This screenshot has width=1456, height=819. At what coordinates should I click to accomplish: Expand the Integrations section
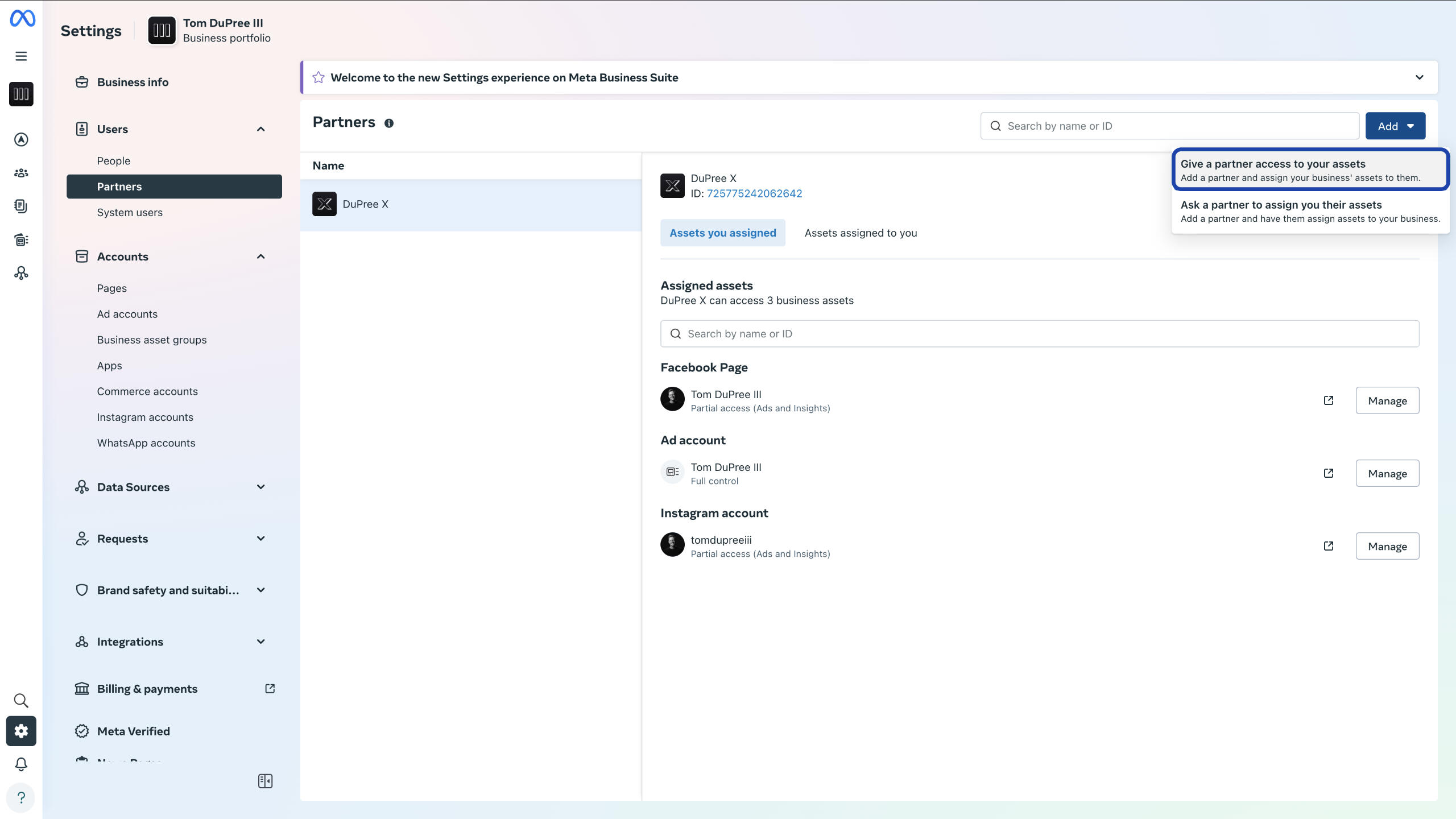[x=260, y=642]
